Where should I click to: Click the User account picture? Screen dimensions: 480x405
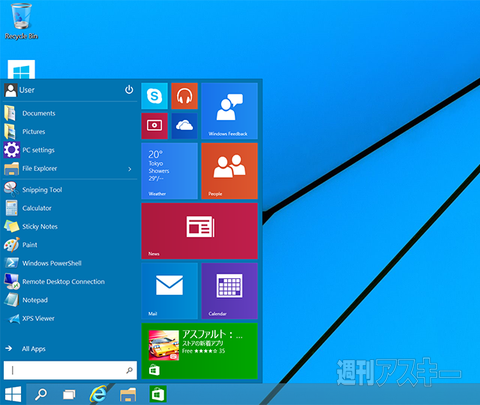(x=11, y=90)
